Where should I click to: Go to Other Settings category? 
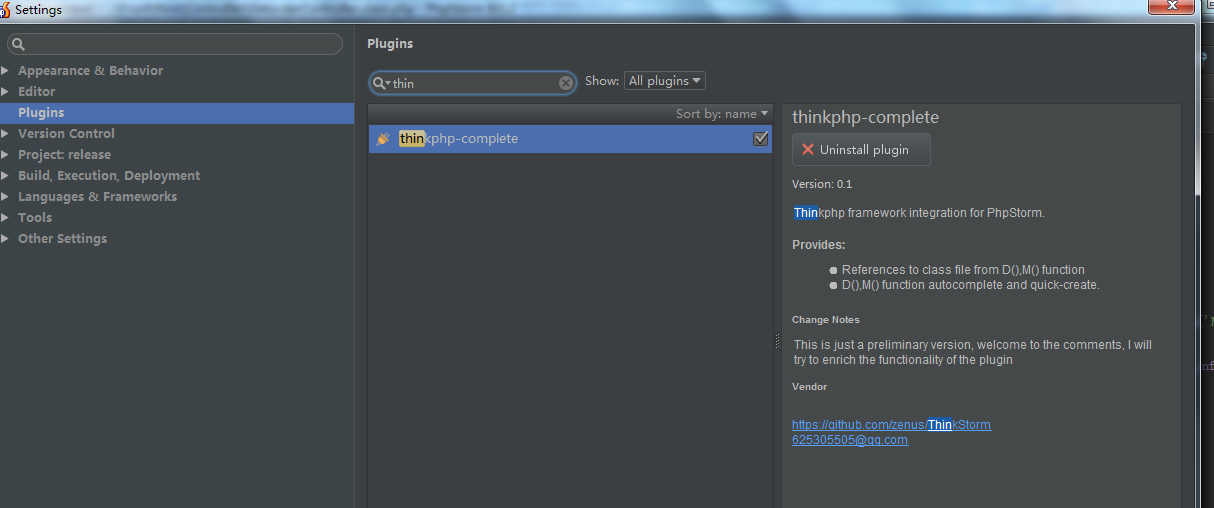point(62,239)
